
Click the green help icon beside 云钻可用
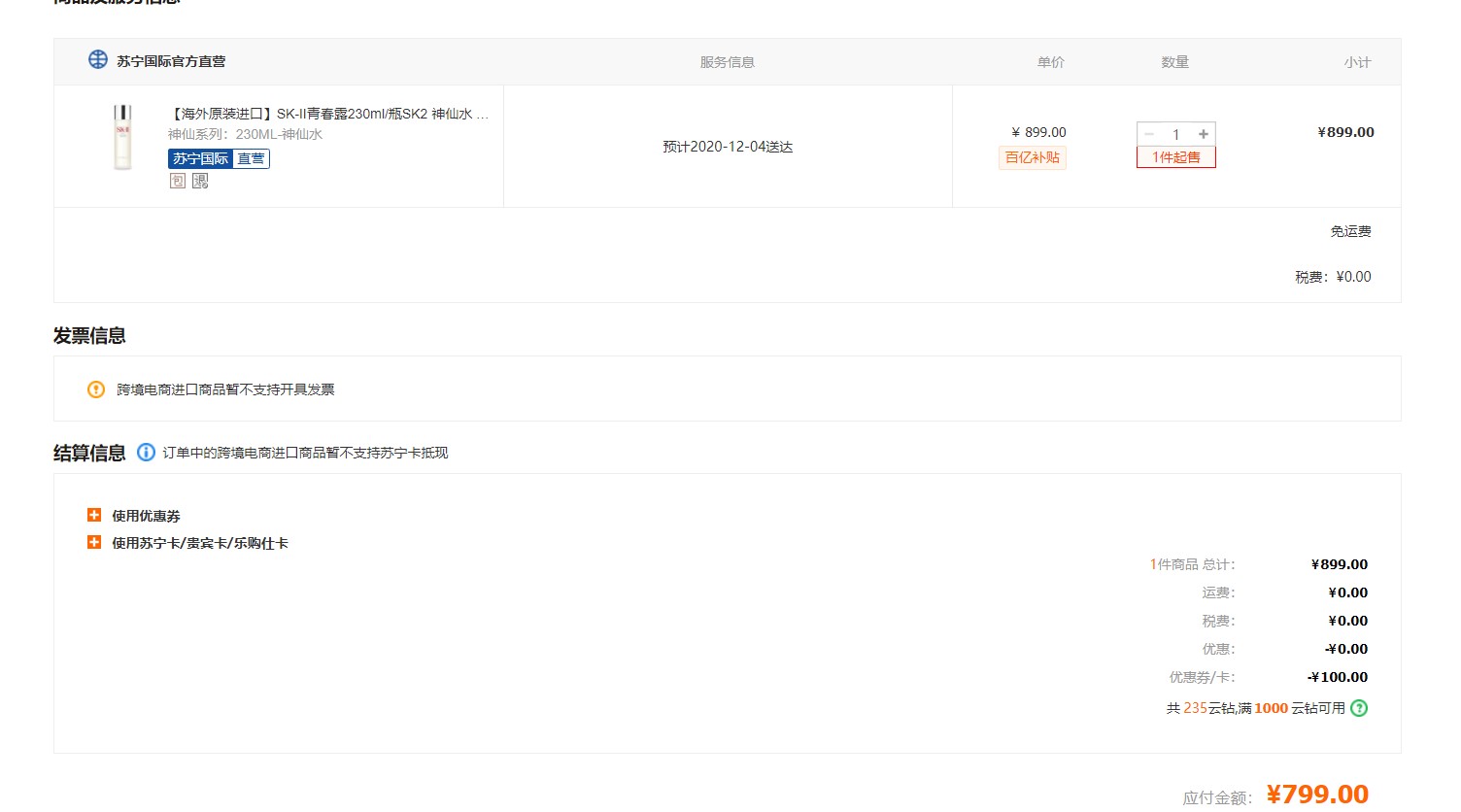(x=1359, y=708)
